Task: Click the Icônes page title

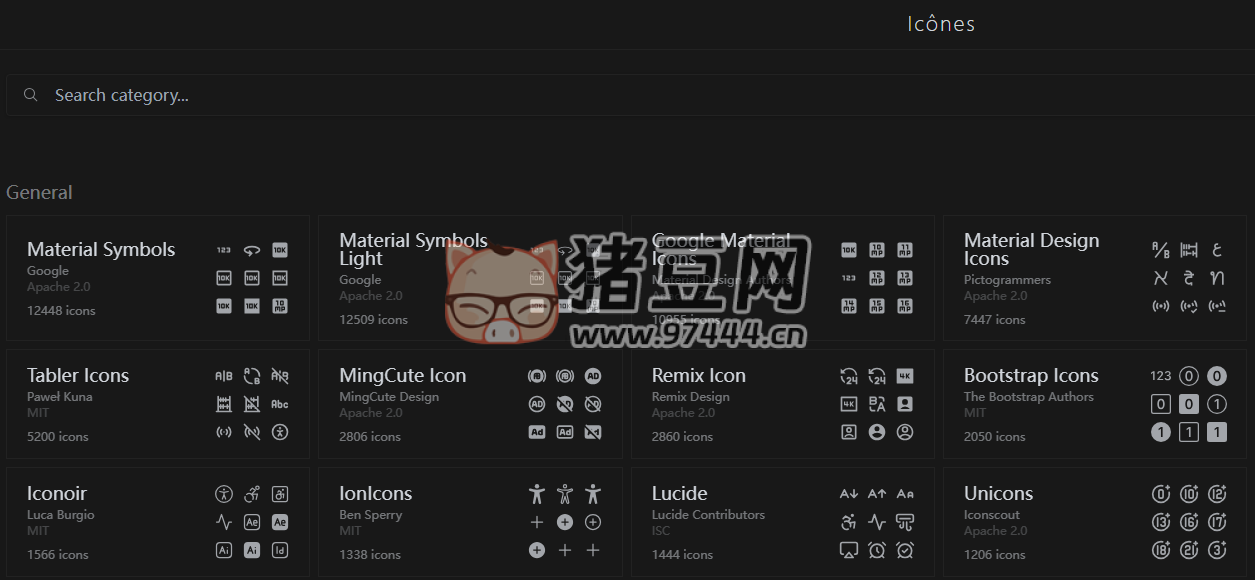Action: point(941,24)
